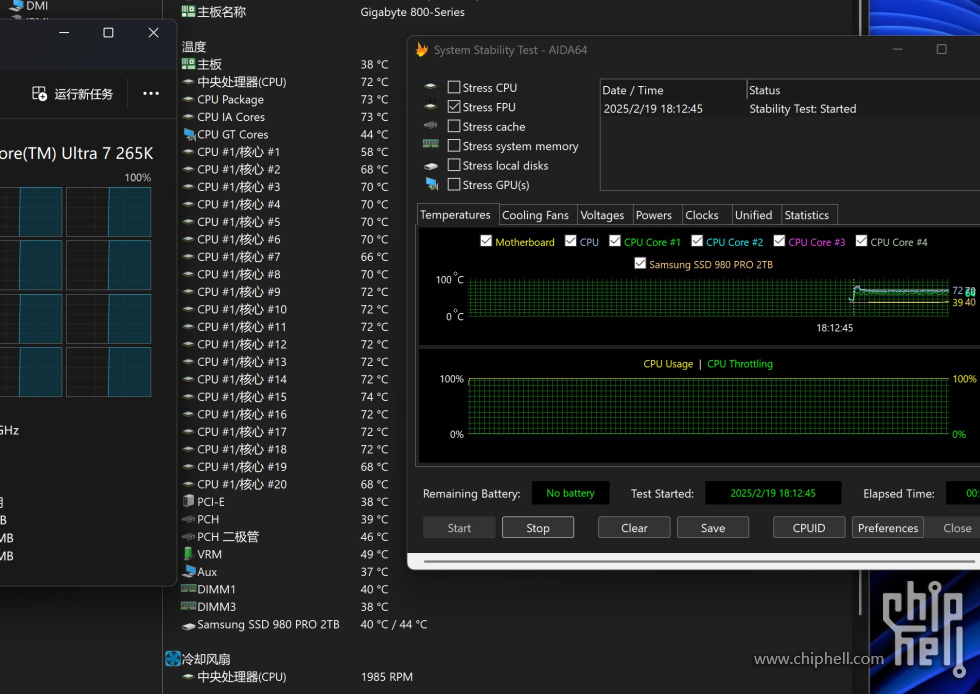Uncheck the Stress FPU checkbox
The width and height of the screenshot is (980, 694).
click(454, 107)
